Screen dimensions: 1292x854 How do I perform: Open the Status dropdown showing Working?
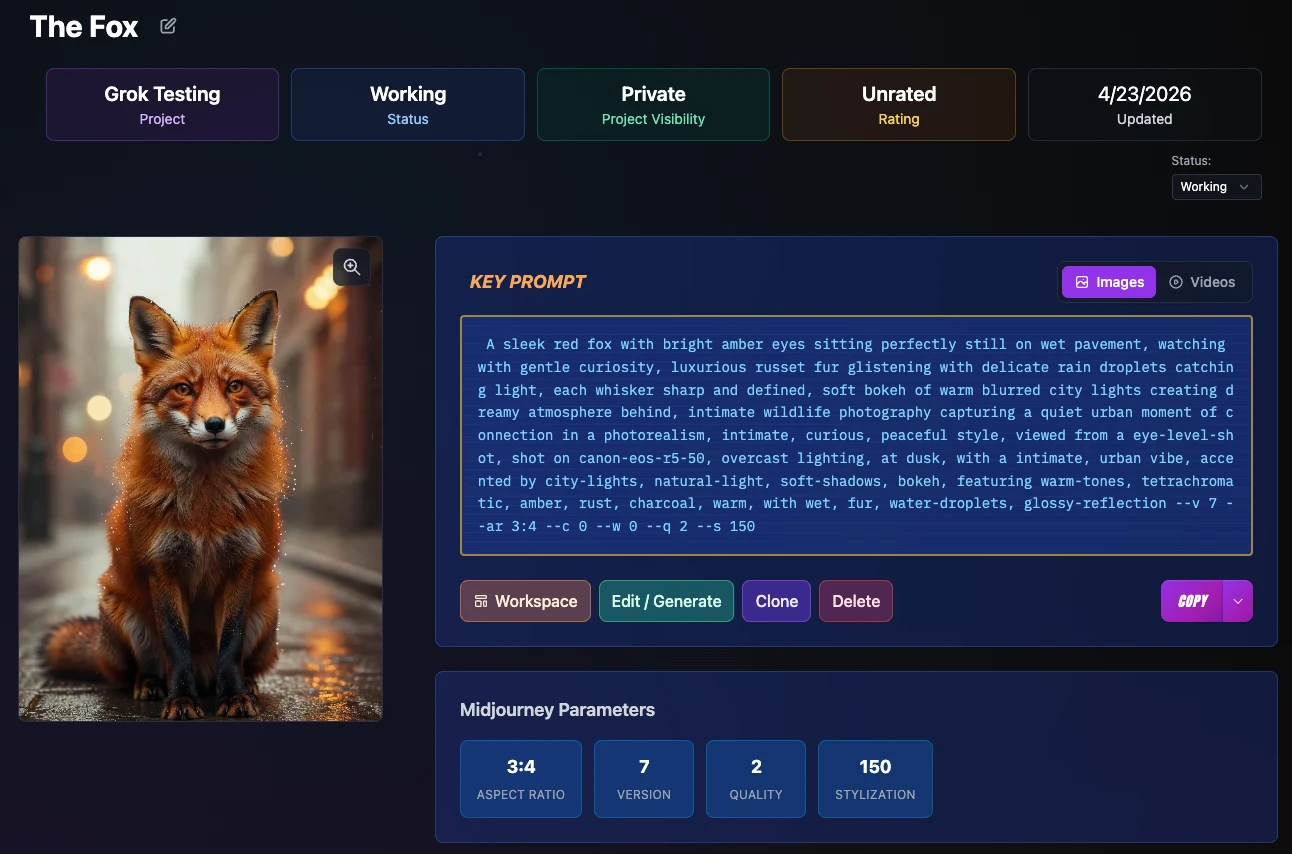coord(1216,187)
